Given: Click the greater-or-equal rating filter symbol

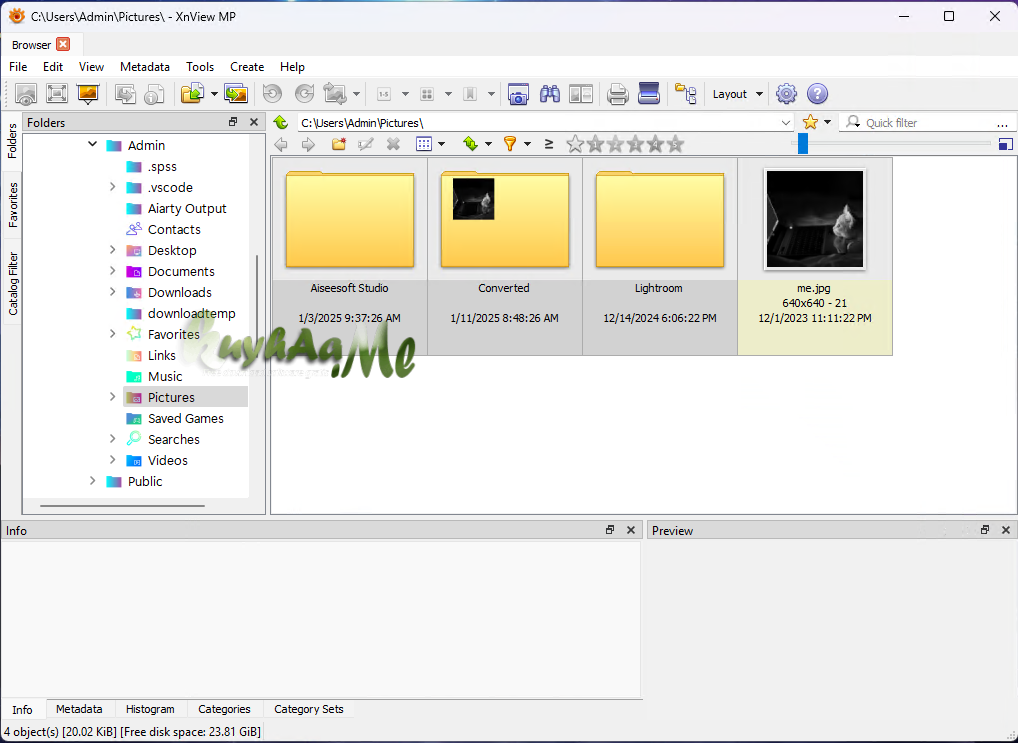Looking at the screenshot, I should pyautogui.click(x=549, y=144).
